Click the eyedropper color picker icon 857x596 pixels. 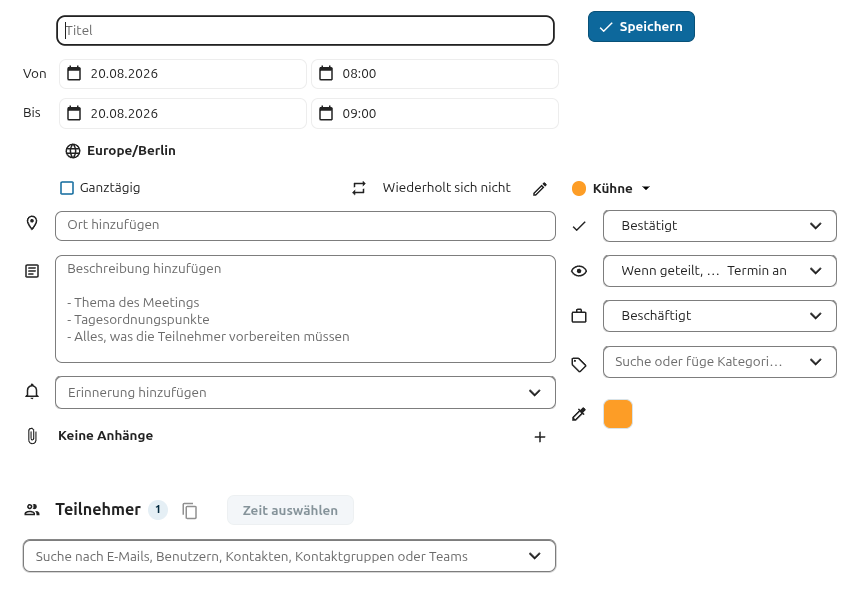[579, 414]
